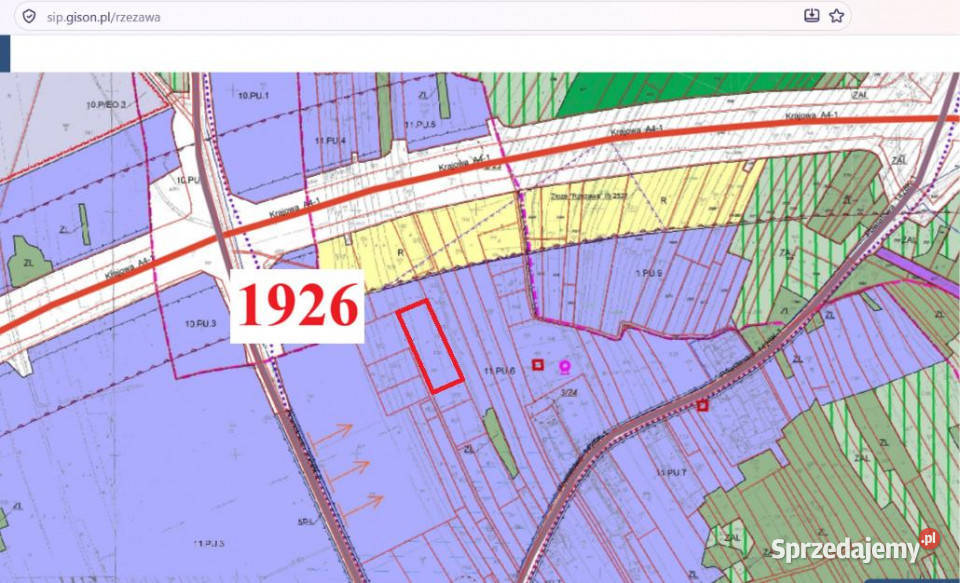The image size is (960, 583).
Task: Click the 11.PU.7 zone label
Action: (x=671, y=472)
